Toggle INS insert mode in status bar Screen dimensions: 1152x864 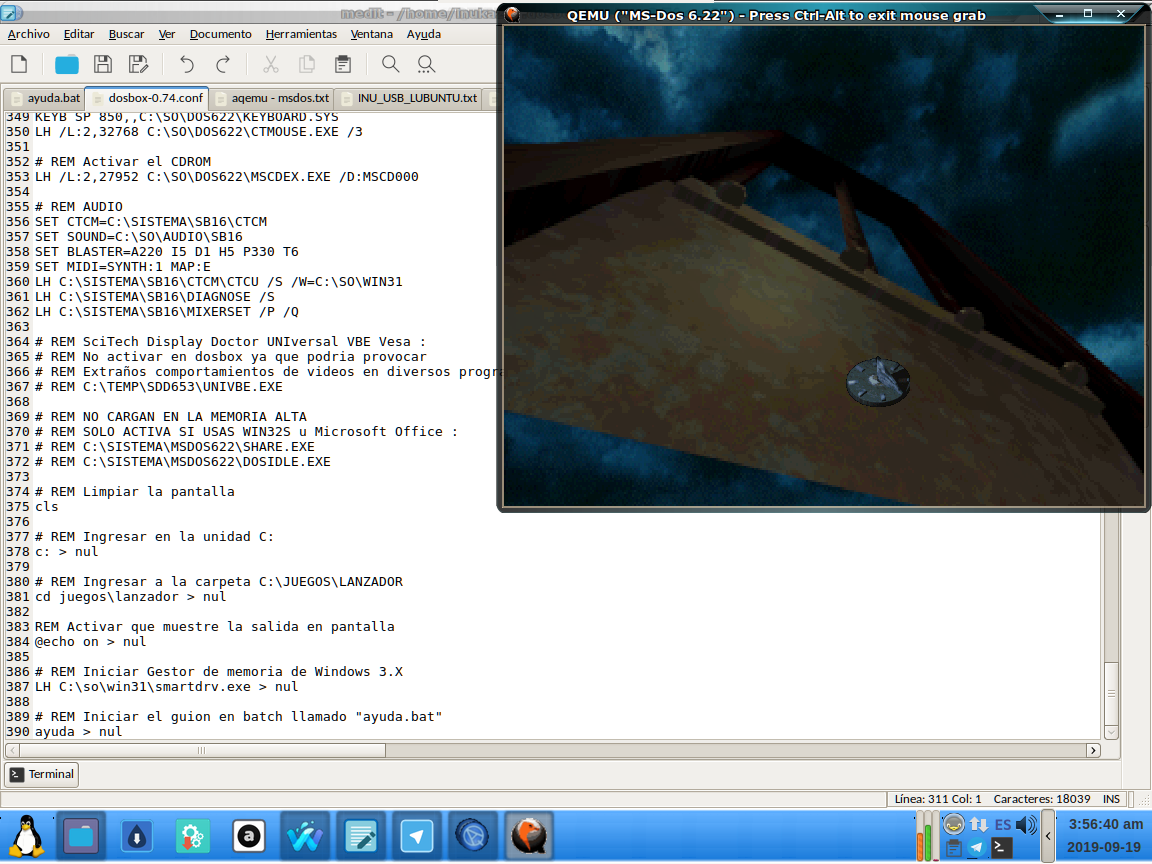coord(1112,799)
